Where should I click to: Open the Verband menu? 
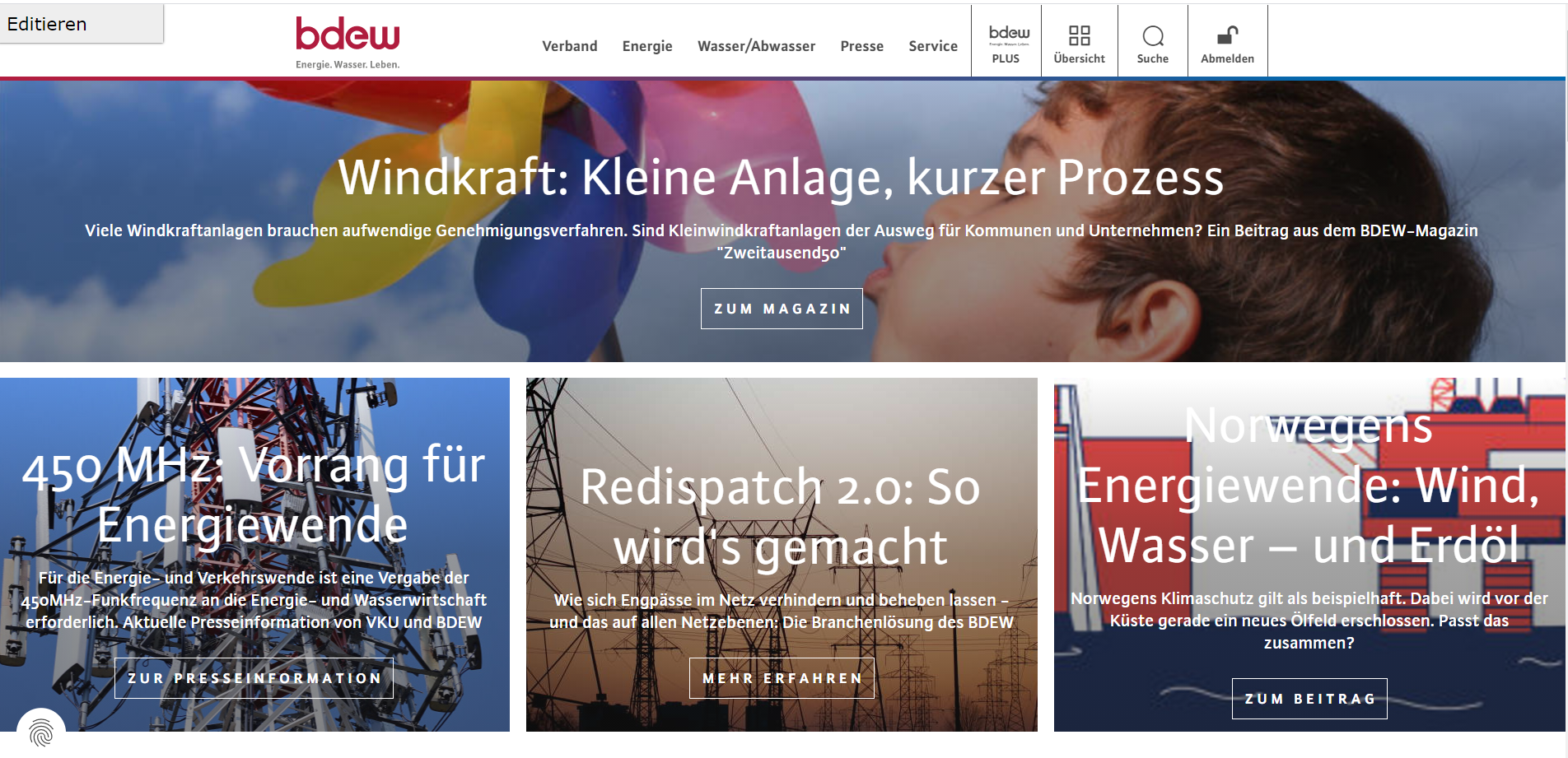570,46
